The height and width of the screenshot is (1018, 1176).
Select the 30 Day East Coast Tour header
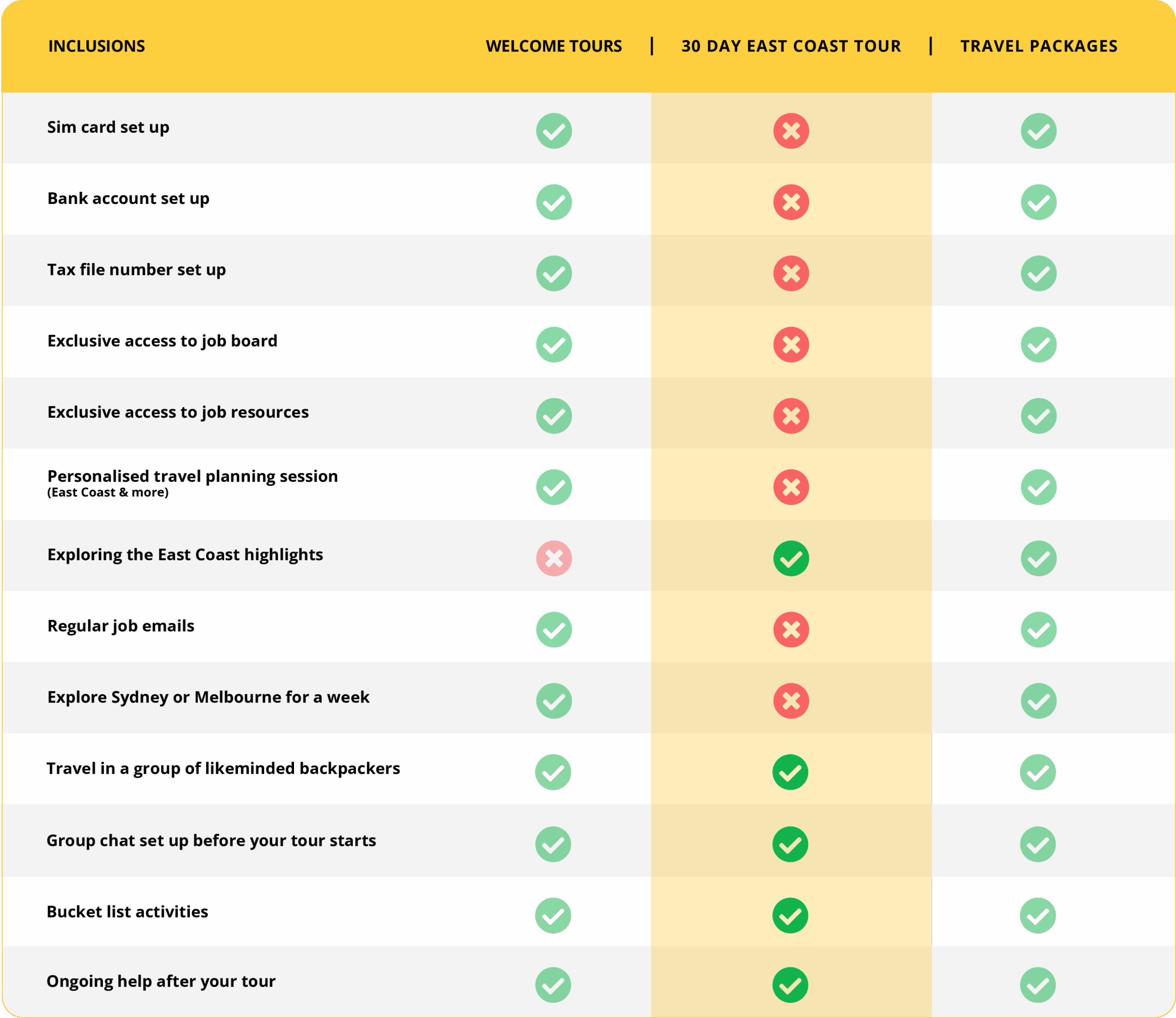point(791,46)
